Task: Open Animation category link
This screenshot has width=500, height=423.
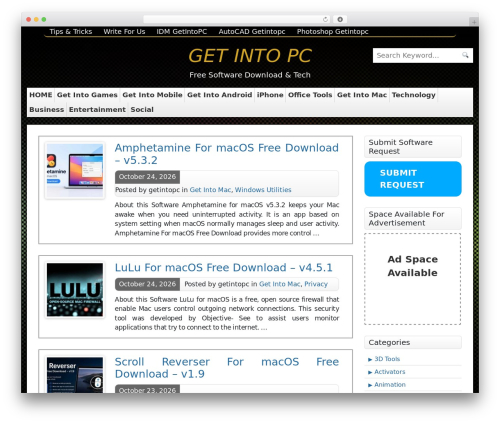Action: (390, 385)
